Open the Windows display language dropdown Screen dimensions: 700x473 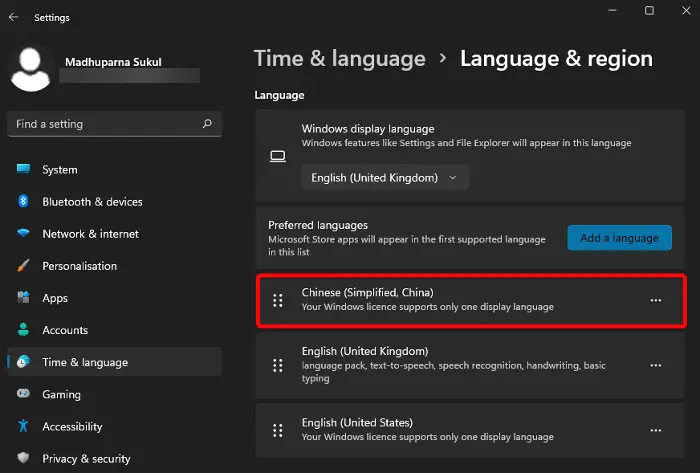385,178
